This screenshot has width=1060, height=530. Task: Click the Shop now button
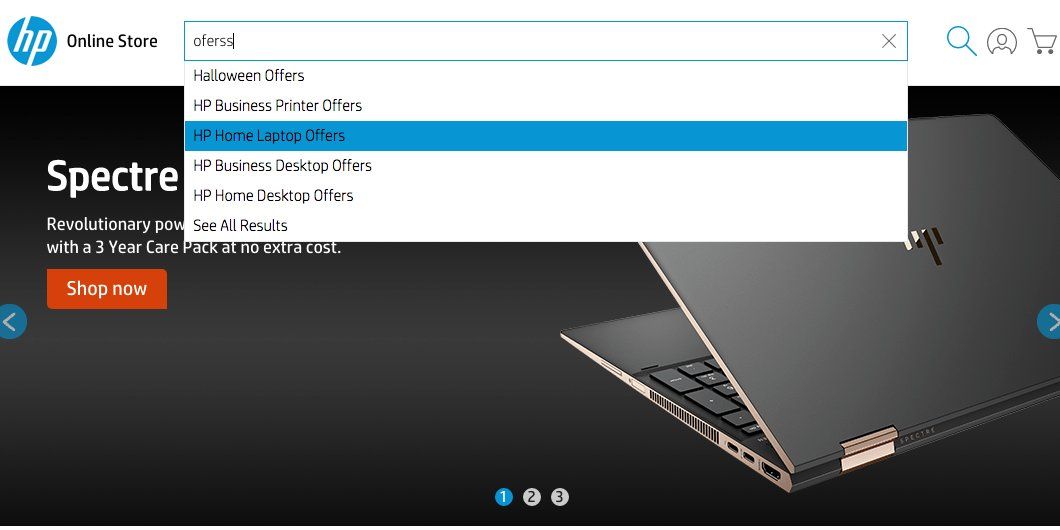(107, 289)
